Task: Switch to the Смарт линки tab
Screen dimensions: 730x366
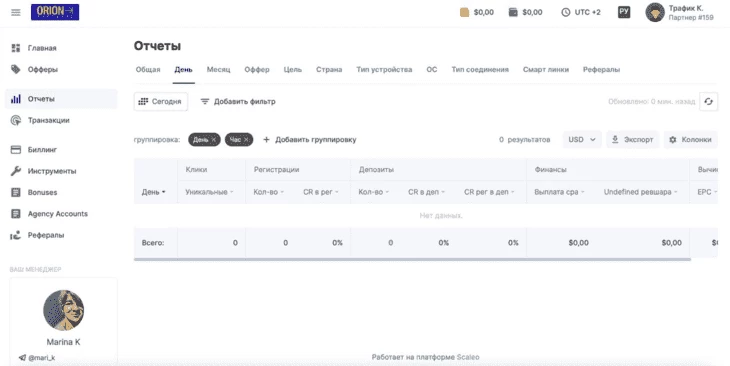Action: click(x=546, y=69)
